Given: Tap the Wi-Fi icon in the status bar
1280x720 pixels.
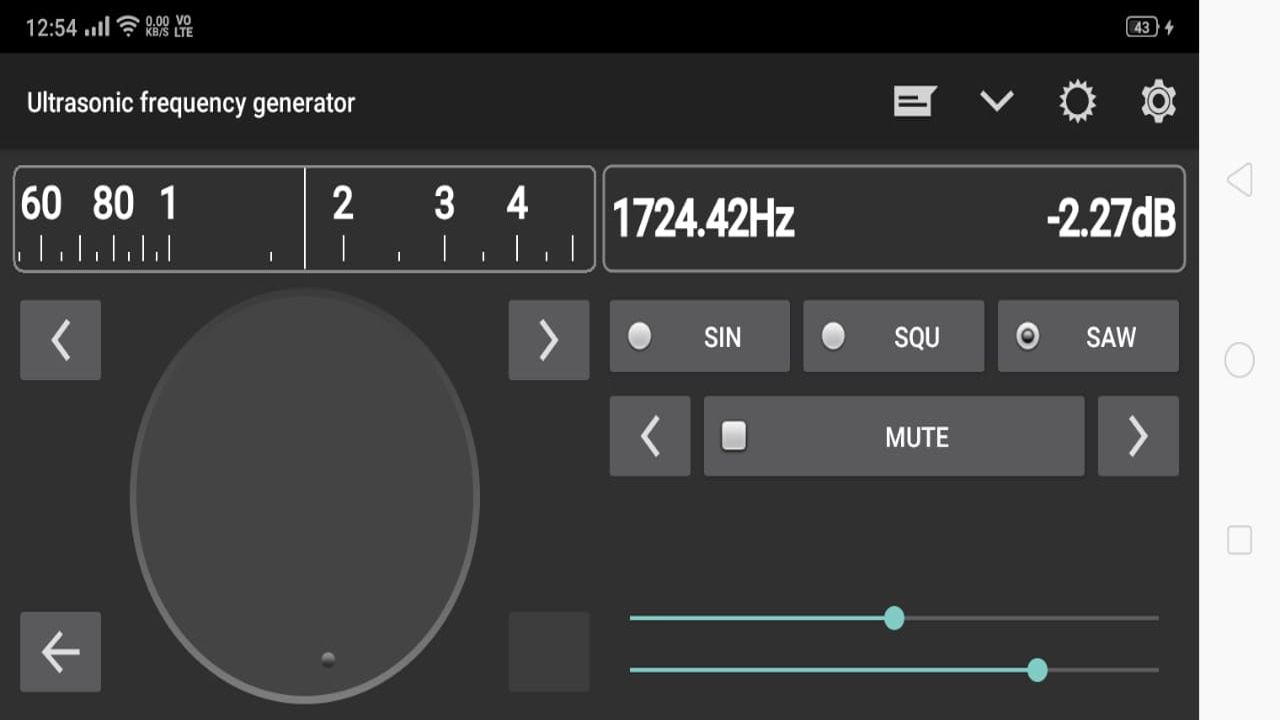Looking at the screenshot, I should click(x=127, y=27).
